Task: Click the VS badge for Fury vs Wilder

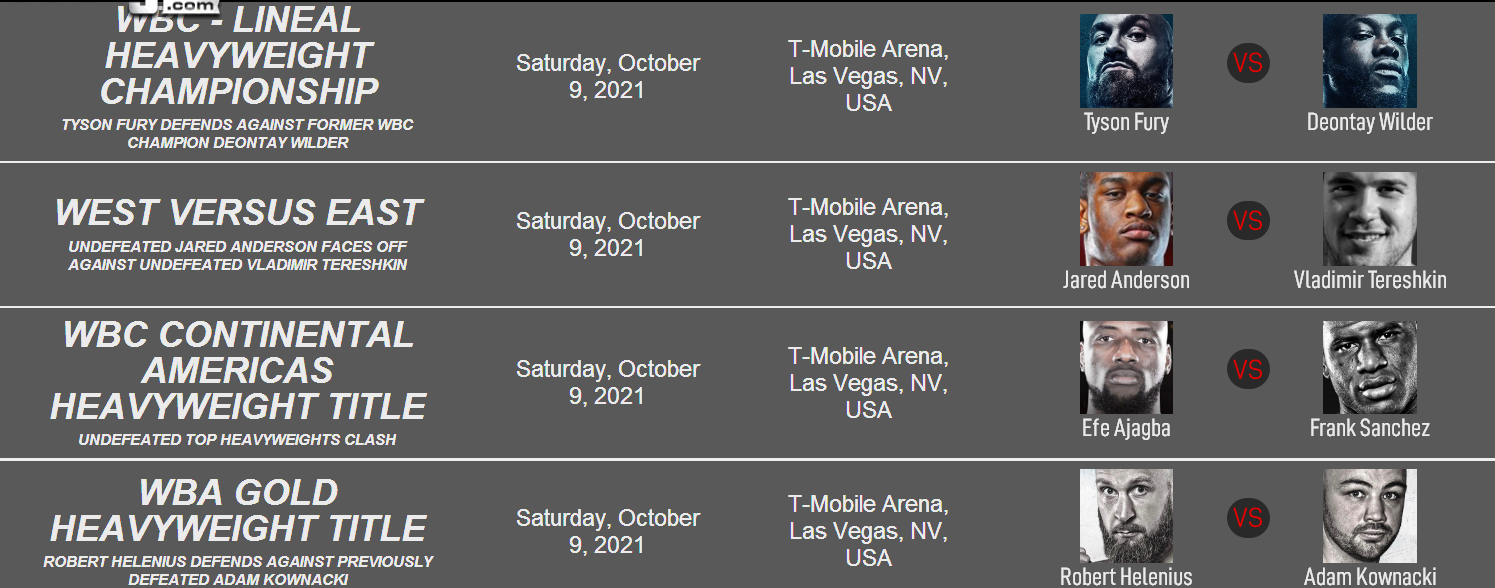Action: pyautogui.click(x=1248, y=63)
